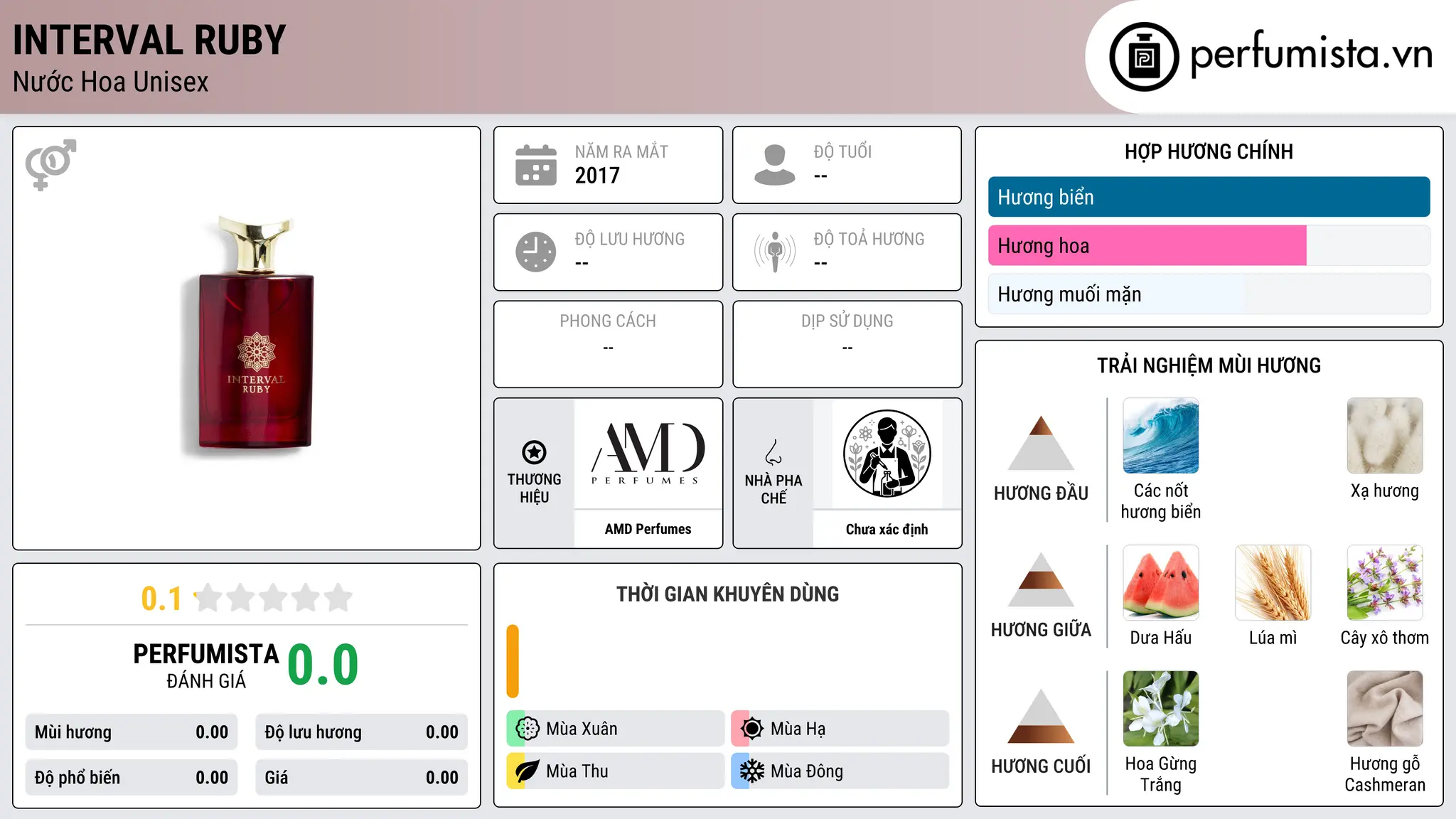Click the nose icon above Nhà pha chế
This screenshot has height=819, width=1456.
773,452
